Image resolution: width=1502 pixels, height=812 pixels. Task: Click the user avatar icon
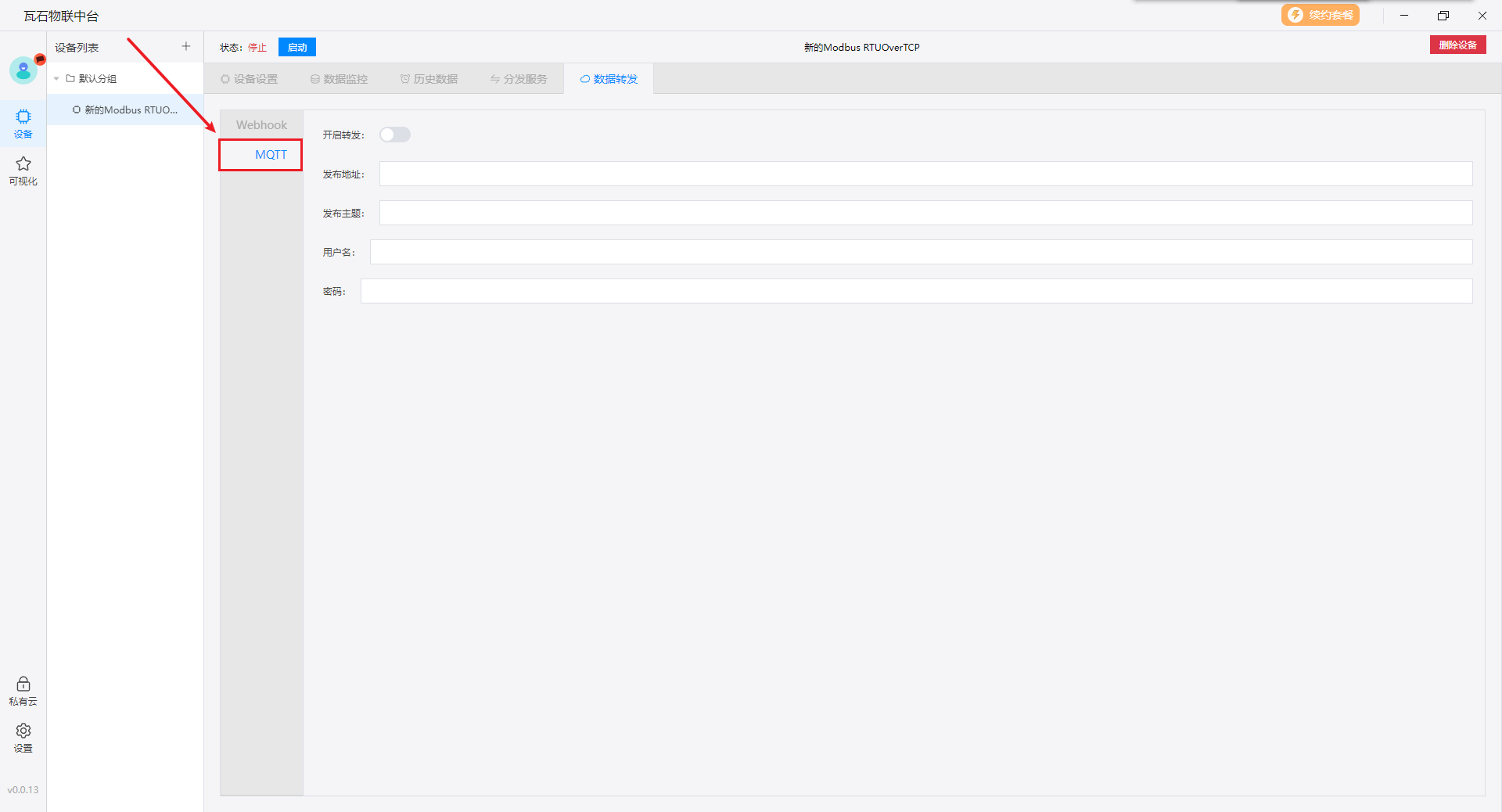click(x=23, y=70)
